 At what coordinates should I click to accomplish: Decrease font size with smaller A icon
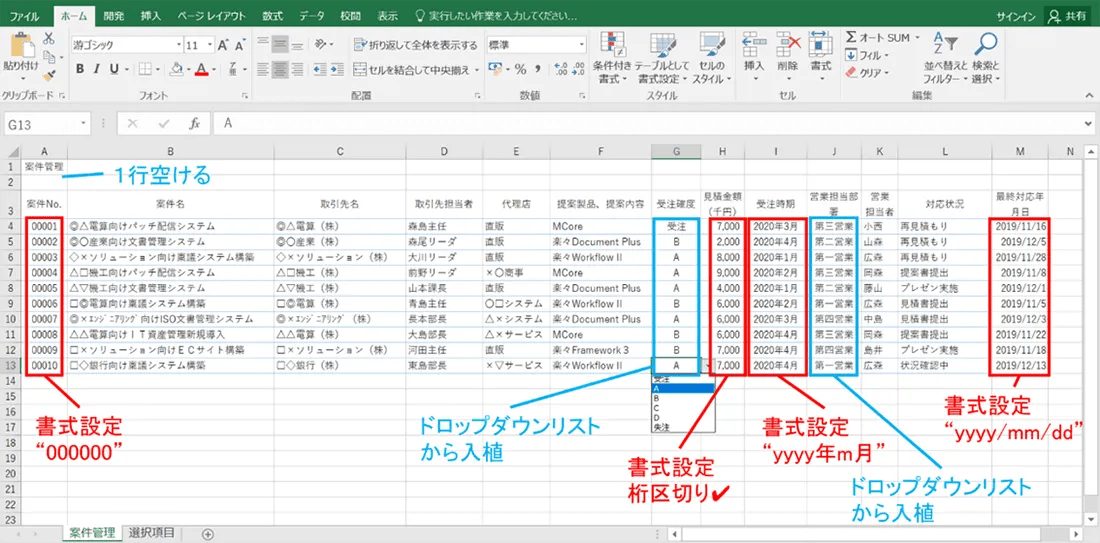[240, 46]
